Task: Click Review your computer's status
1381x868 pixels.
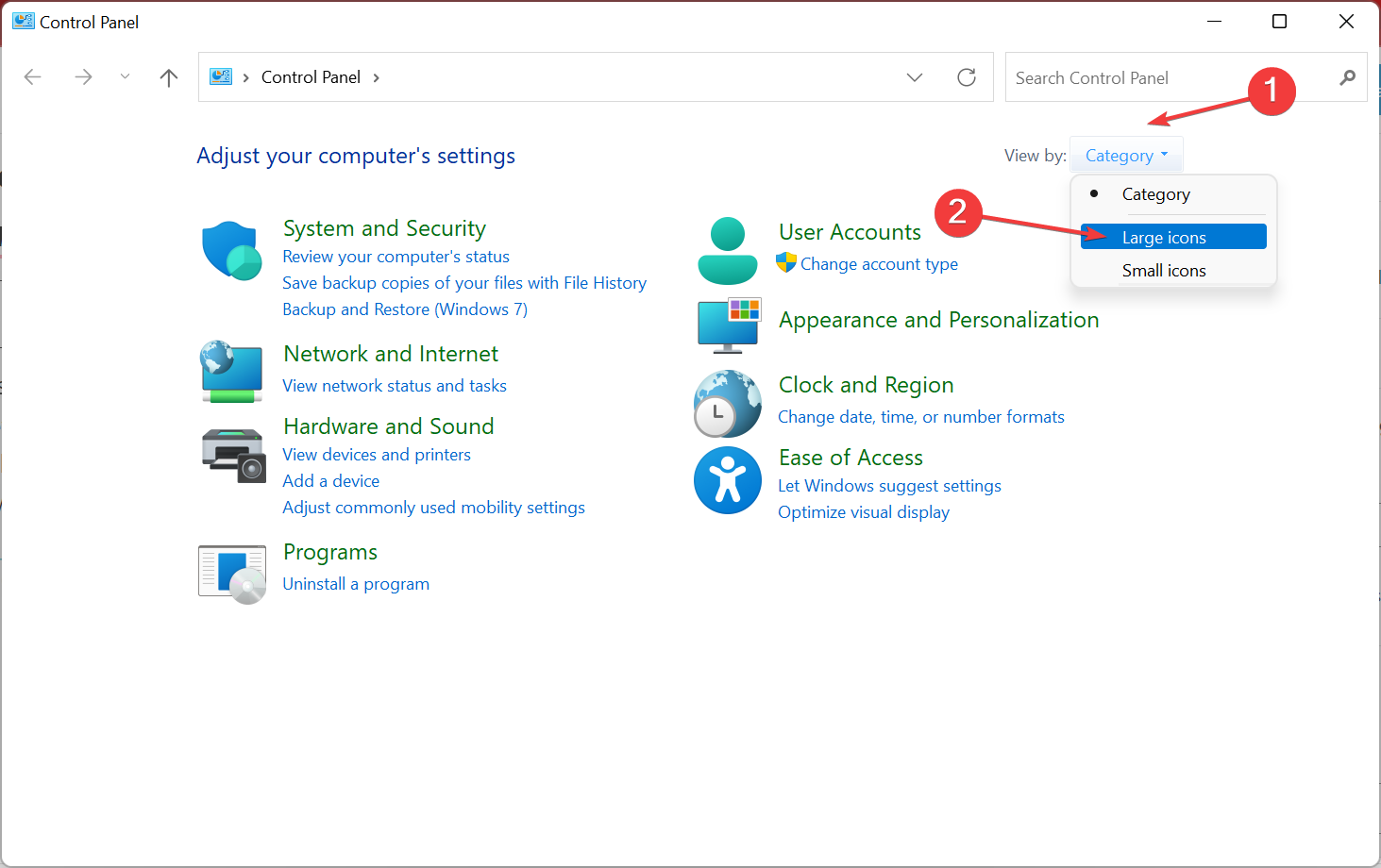Action: tap(396, 257)
